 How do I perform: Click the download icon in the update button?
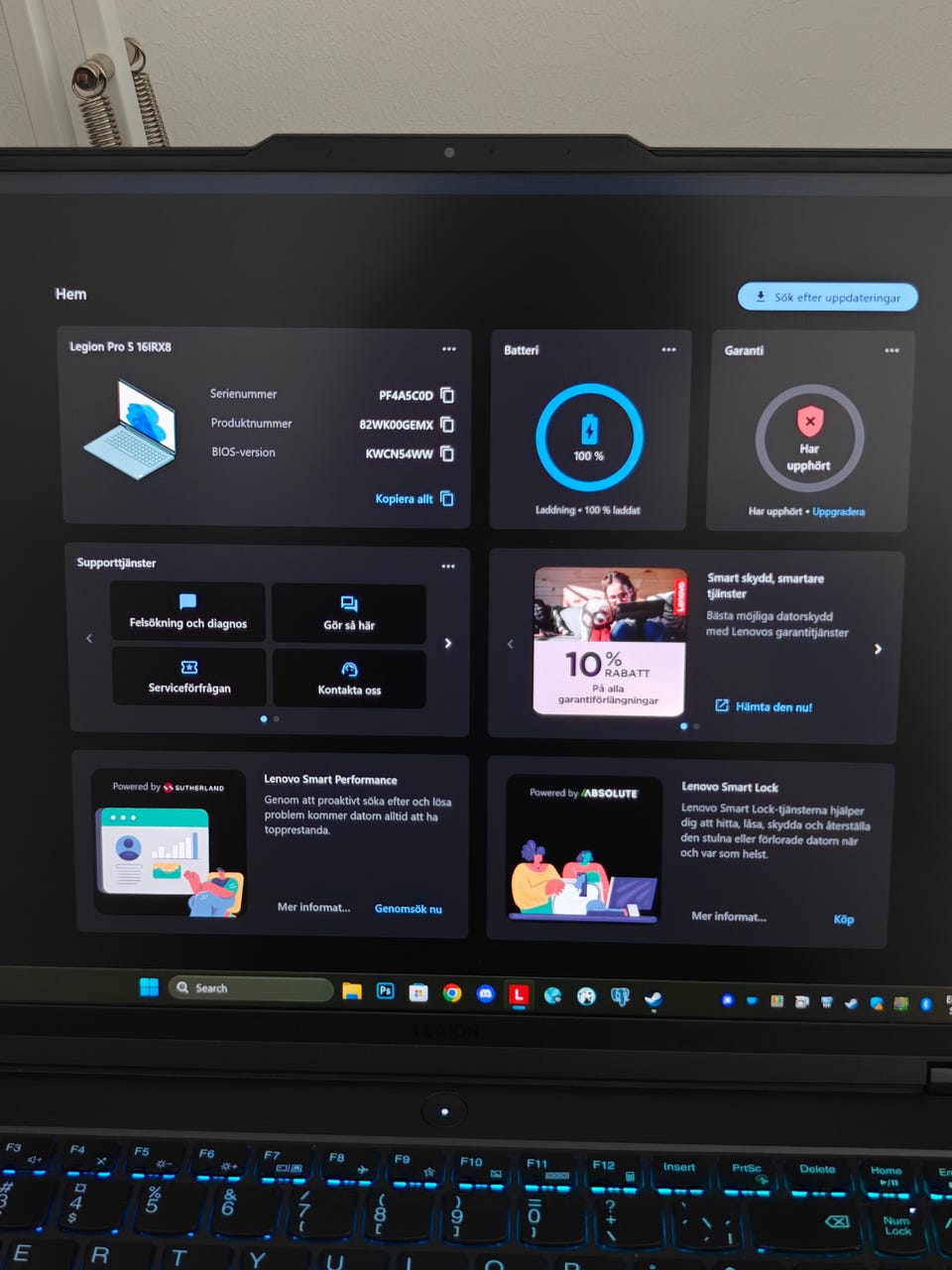coord(761,296)
